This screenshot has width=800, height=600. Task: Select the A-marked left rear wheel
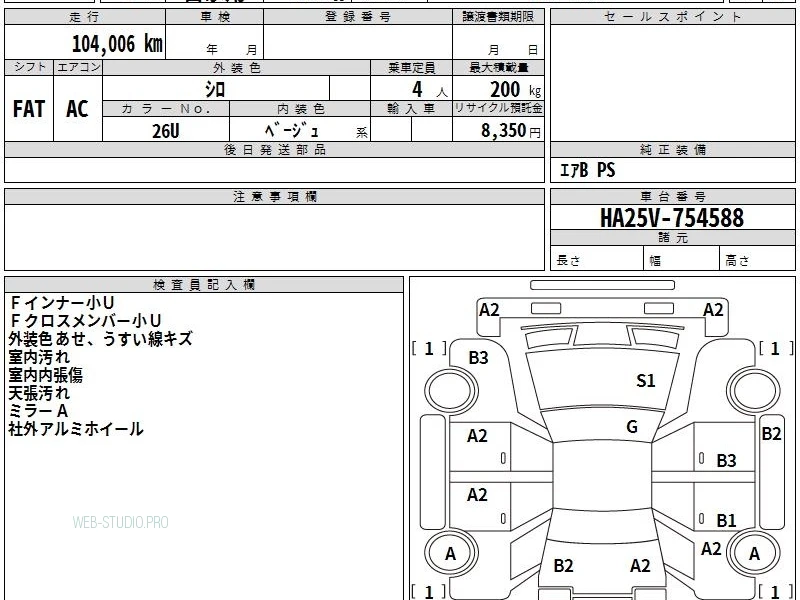click(451, 553)
